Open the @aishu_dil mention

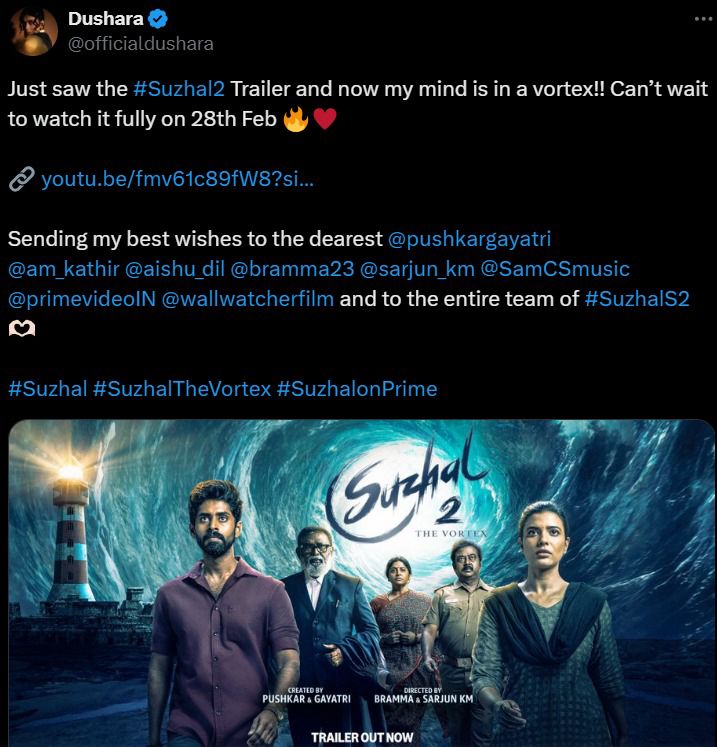tap(174, 269)
